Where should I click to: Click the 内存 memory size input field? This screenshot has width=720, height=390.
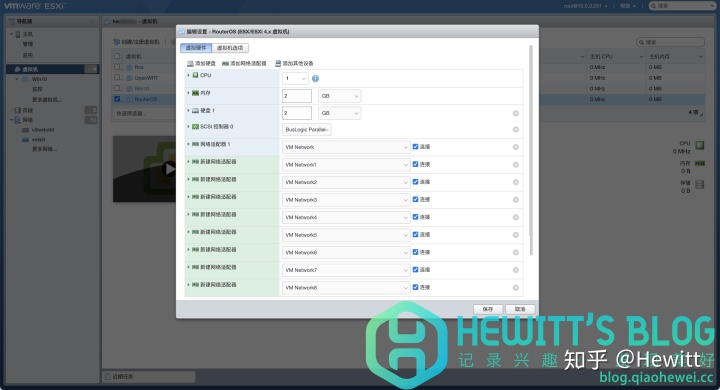coord(297,96)
